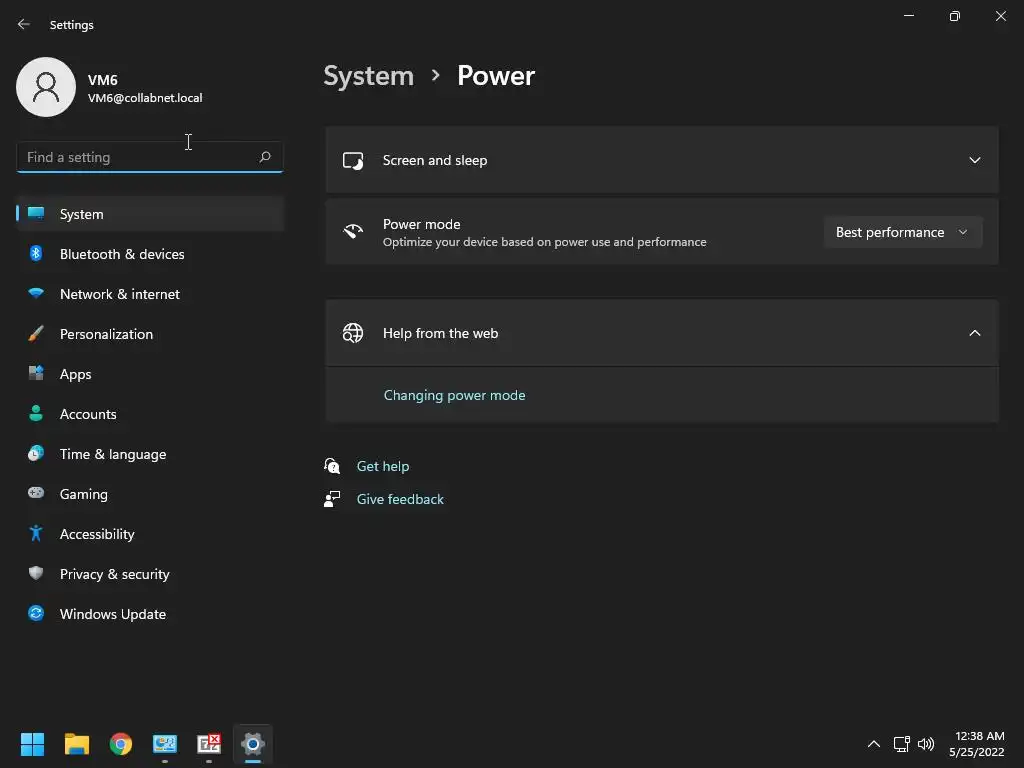Click the Power mode gauge icon
Viewport: 1024px width, 768px height.
click(x=353, y=232)
